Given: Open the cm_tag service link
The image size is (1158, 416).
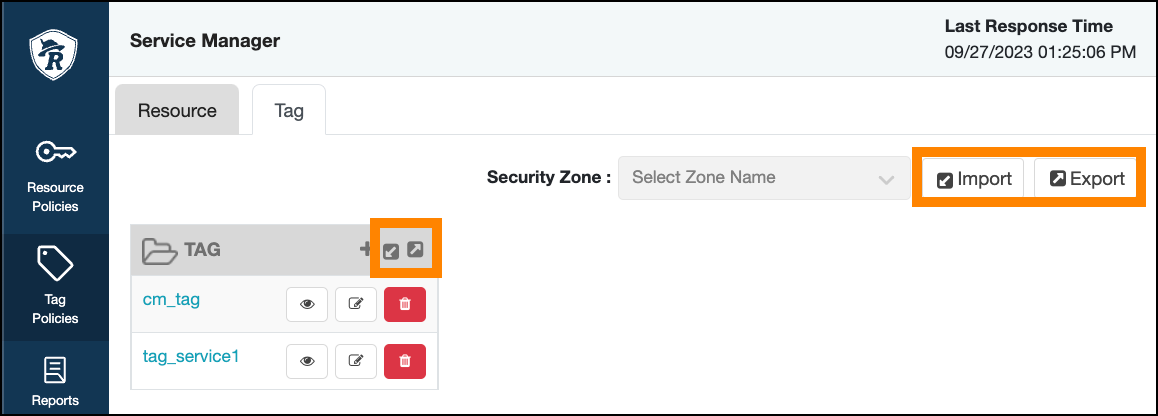Looking at the screenshot, I should click(x=172, y=299).
